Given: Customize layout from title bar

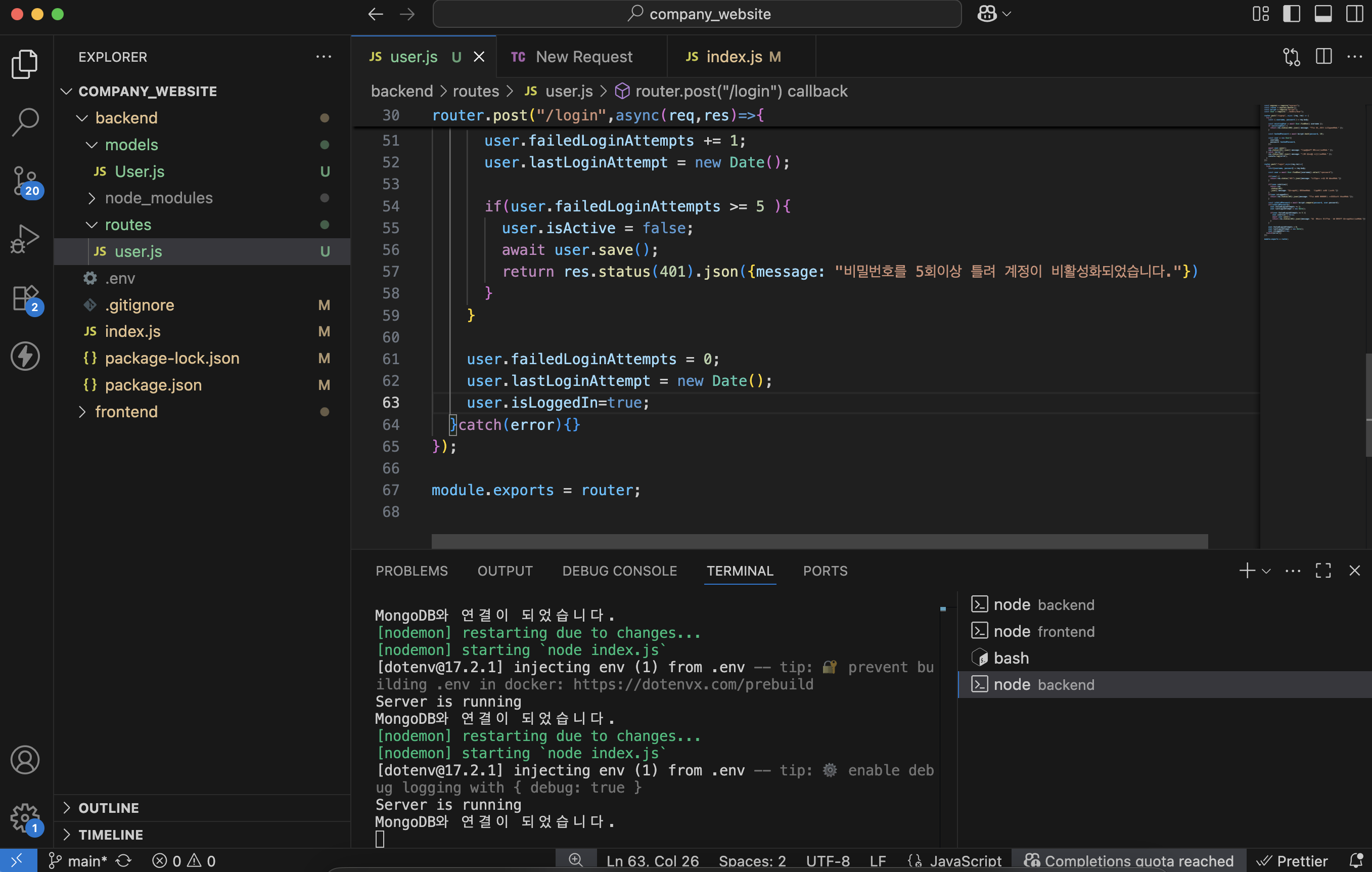Looking at the screenshot, I should (x=1260, y=14).
